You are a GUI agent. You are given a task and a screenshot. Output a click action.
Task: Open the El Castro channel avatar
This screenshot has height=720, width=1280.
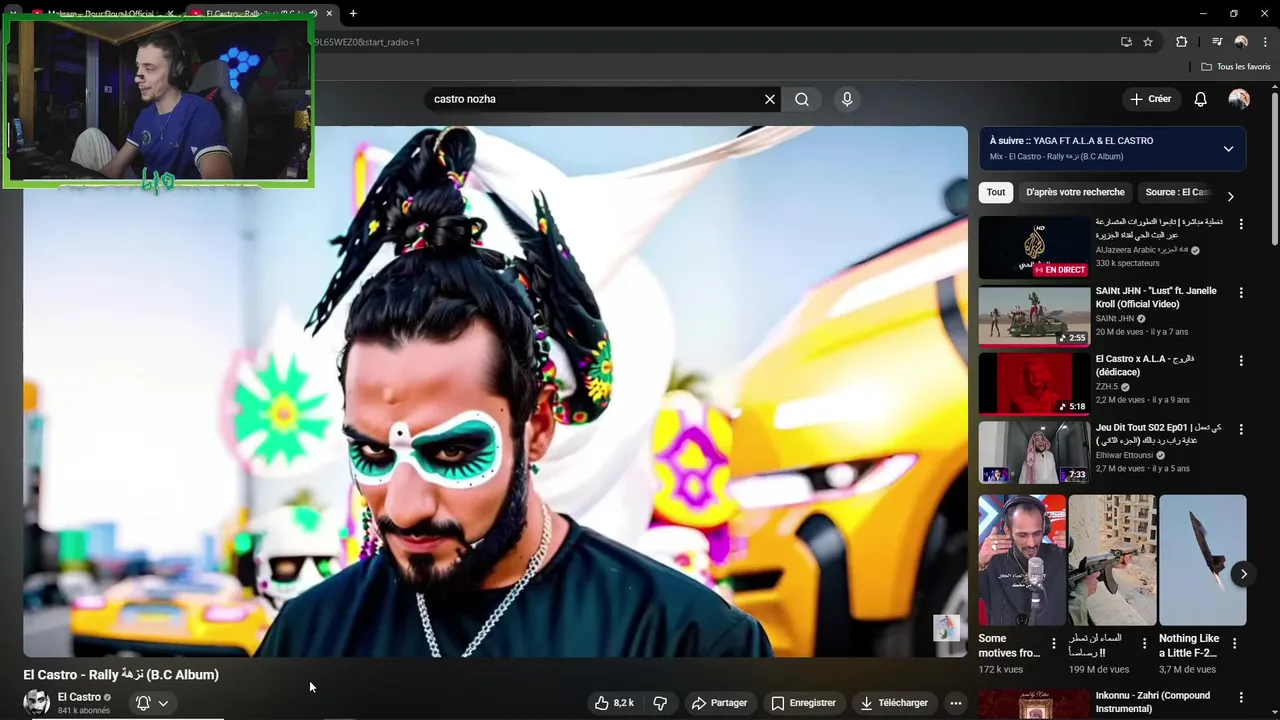(x=37, y=703)
